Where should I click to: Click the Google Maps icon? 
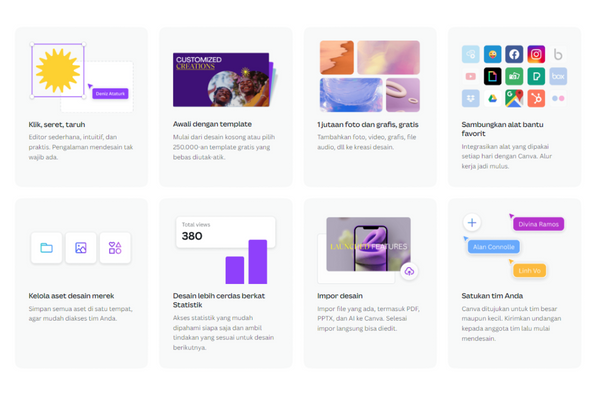tap(514, 98)
